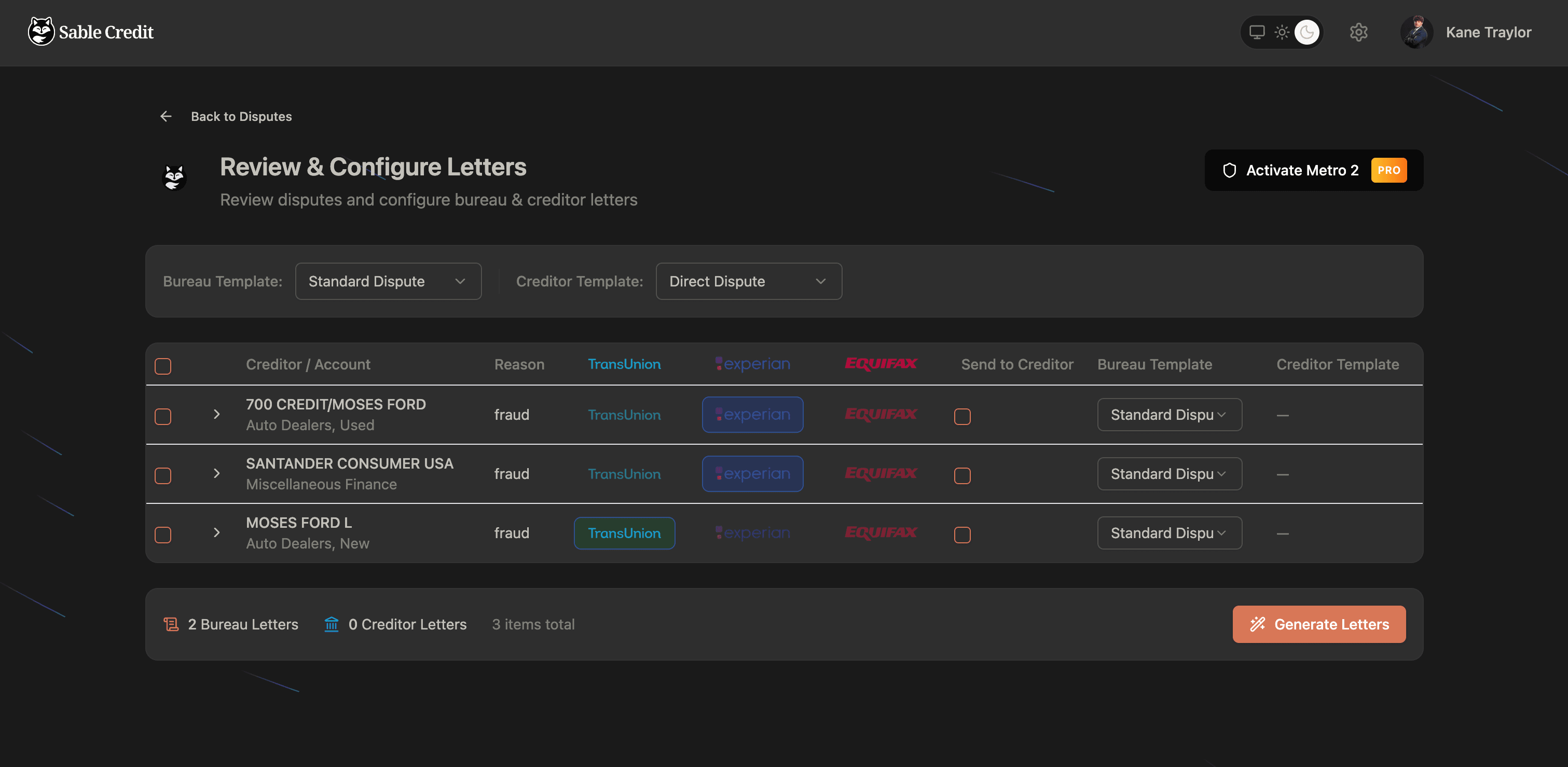Select the MOSES FORD L row checkbox
This screenshot has width=1568, height=767.
tap(162, 535)
